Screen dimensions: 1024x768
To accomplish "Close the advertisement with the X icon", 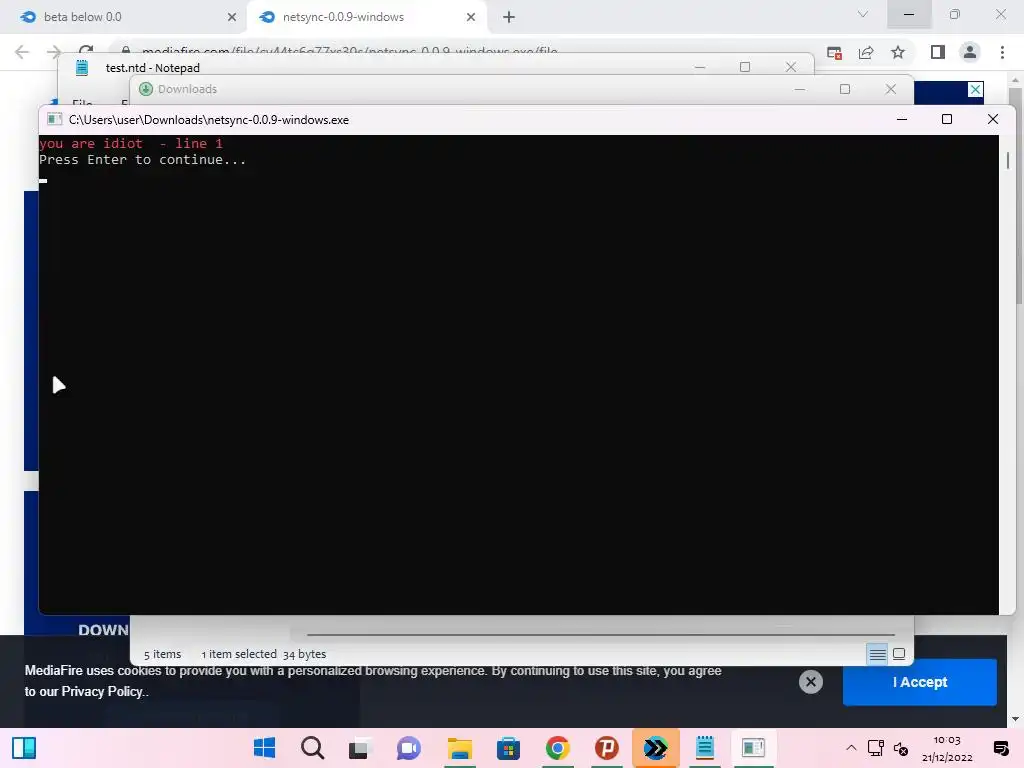I will click(975, 89).
